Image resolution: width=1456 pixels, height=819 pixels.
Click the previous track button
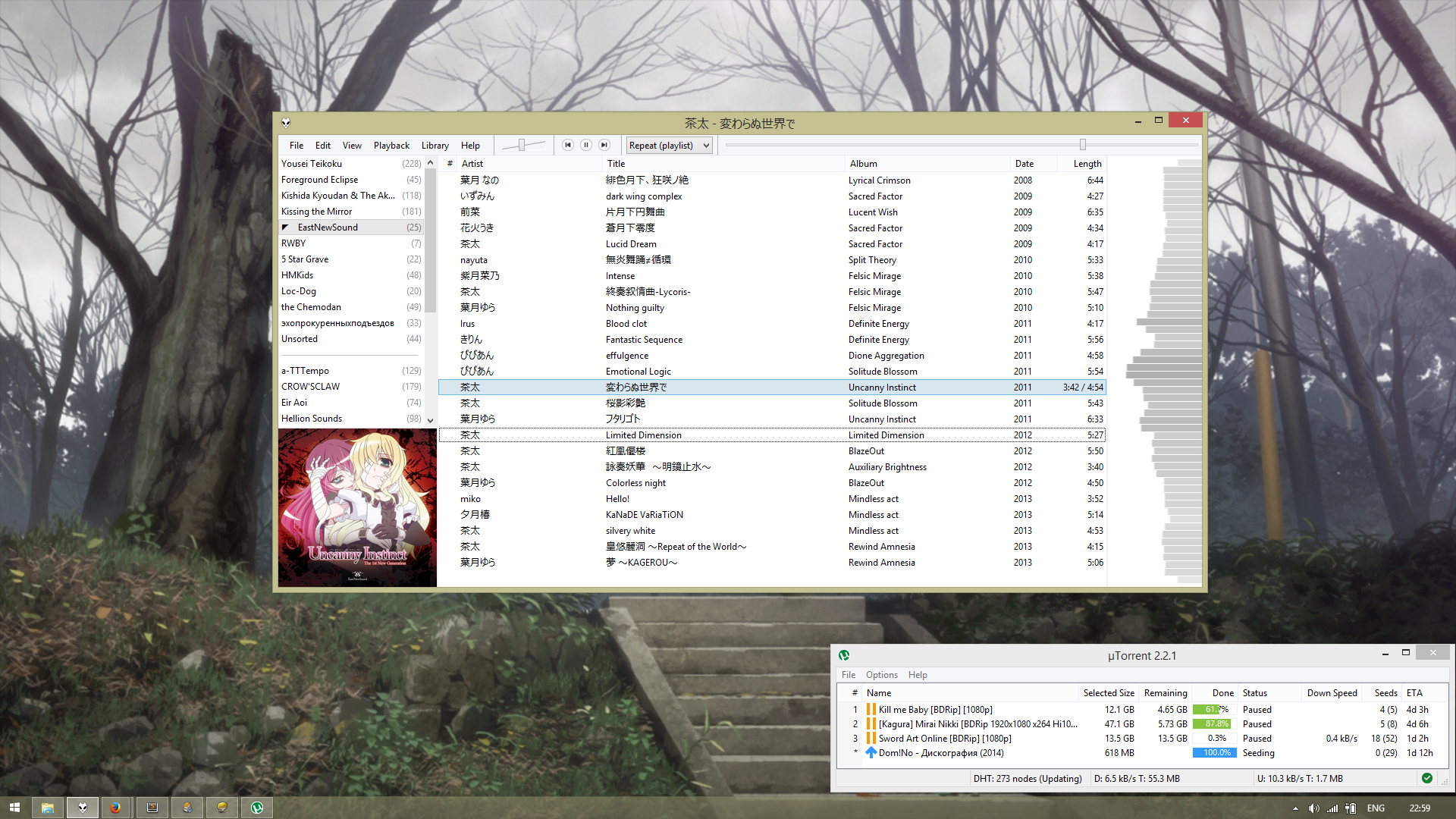pyautogui.click(x=568, y=145)
